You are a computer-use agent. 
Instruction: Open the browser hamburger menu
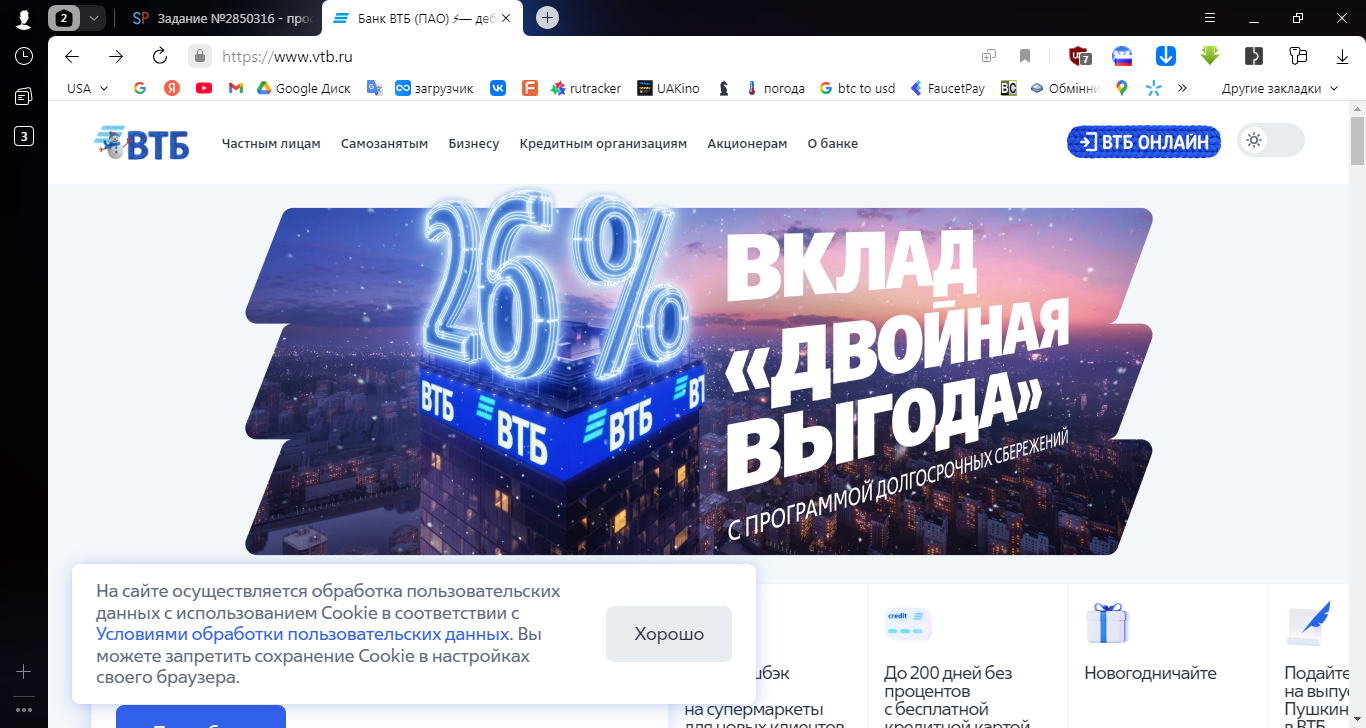point(1210,17)
